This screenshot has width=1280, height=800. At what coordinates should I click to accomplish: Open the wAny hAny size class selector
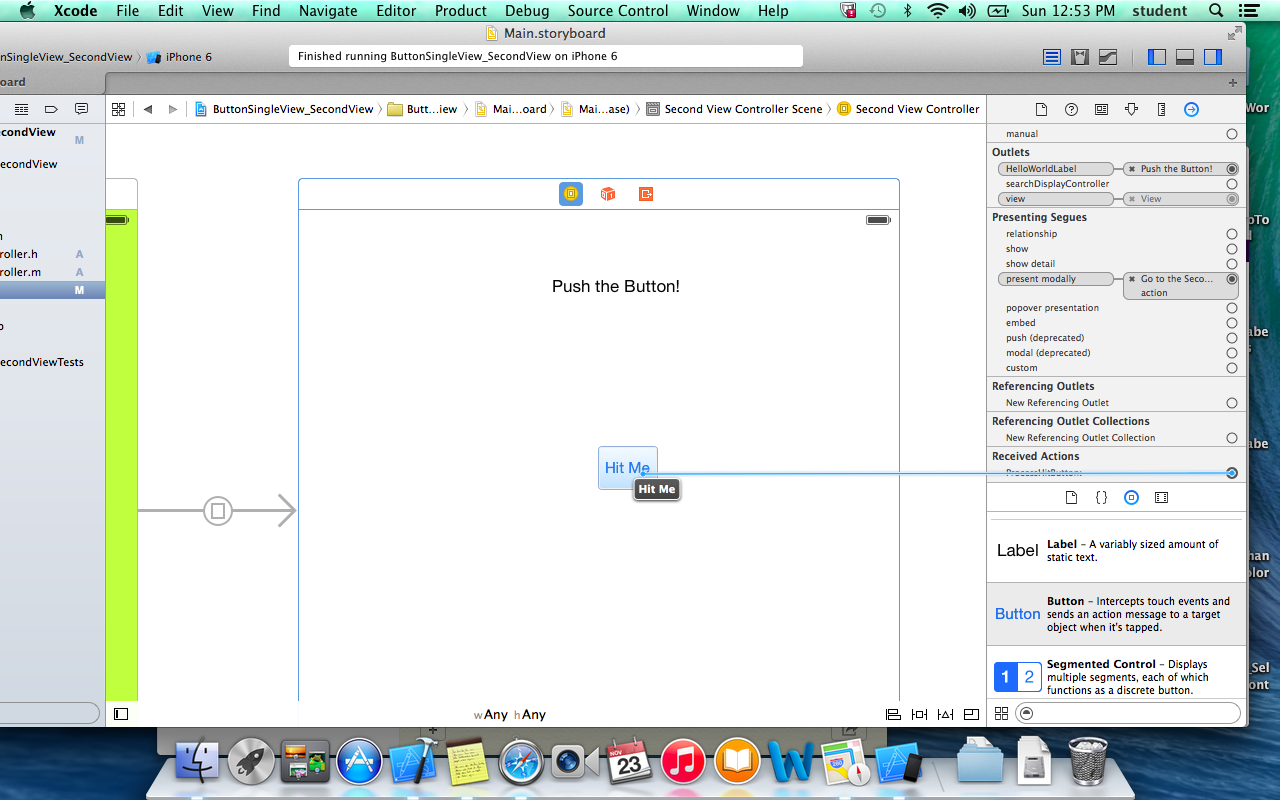tap(510, 714)
